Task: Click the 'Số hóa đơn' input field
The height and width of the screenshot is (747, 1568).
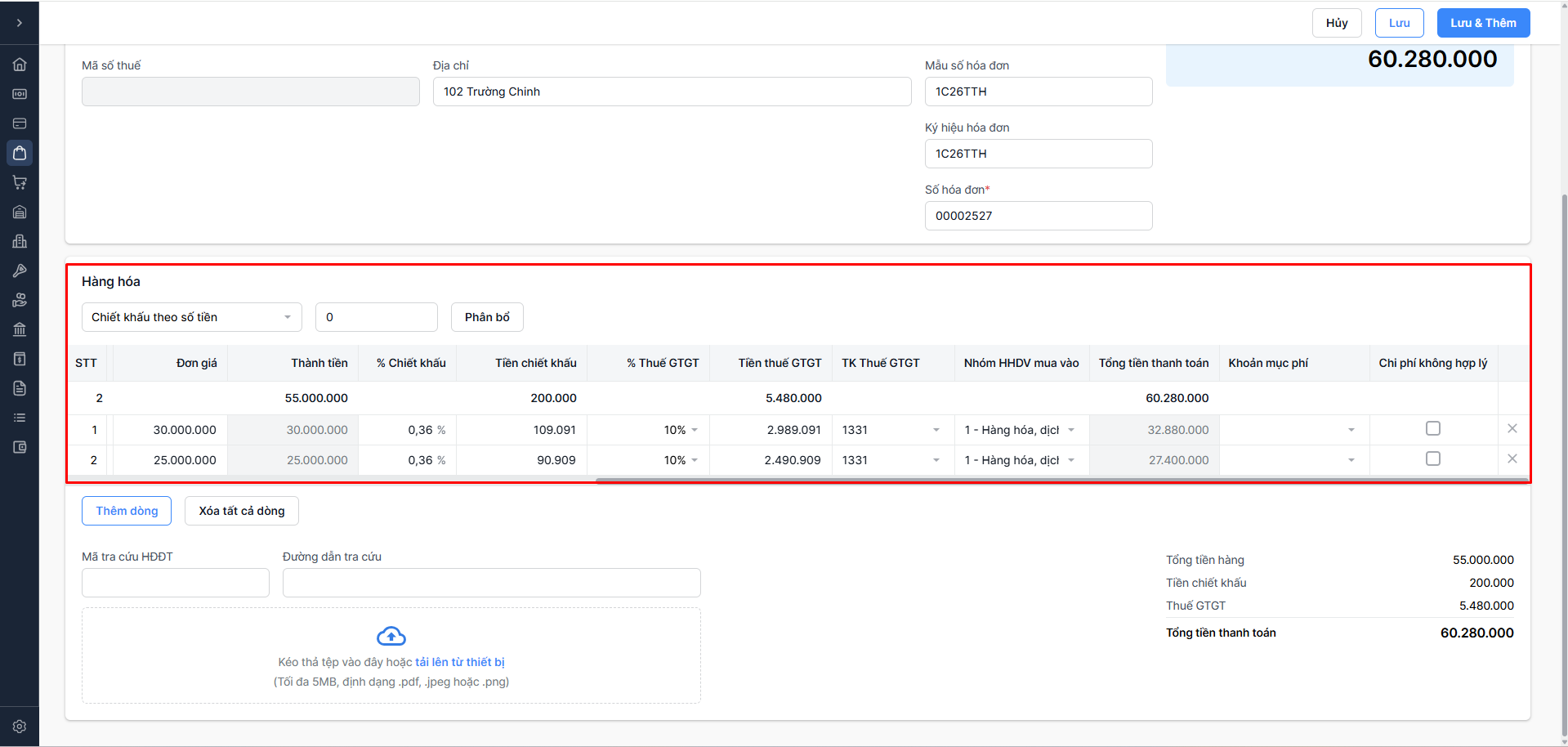Action: (1038, 216)
